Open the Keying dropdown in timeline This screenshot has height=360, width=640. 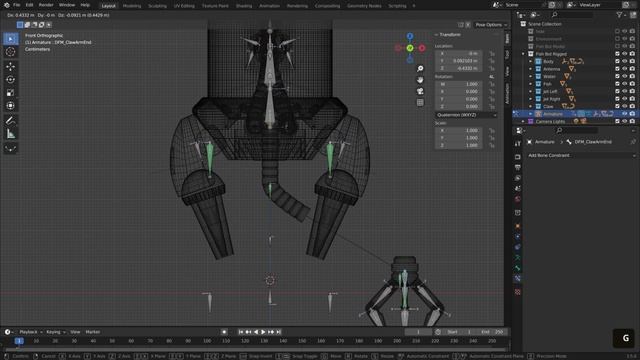pyautogui.click(x=56, y=332)
